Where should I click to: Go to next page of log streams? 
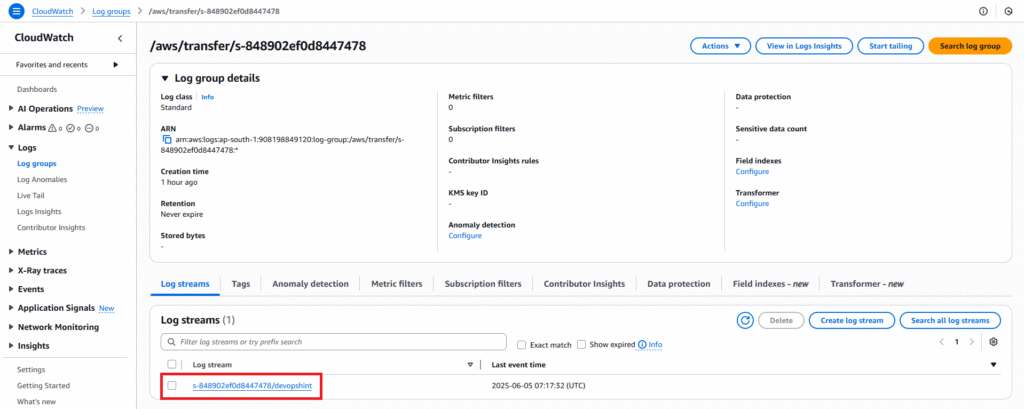click(972, 342)
